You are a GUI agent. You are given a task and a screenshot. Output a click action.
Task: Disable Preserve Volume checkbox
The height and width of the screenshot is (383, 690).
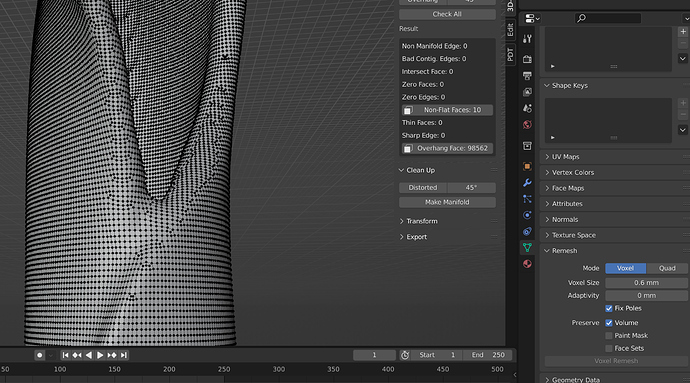[609, 323]
